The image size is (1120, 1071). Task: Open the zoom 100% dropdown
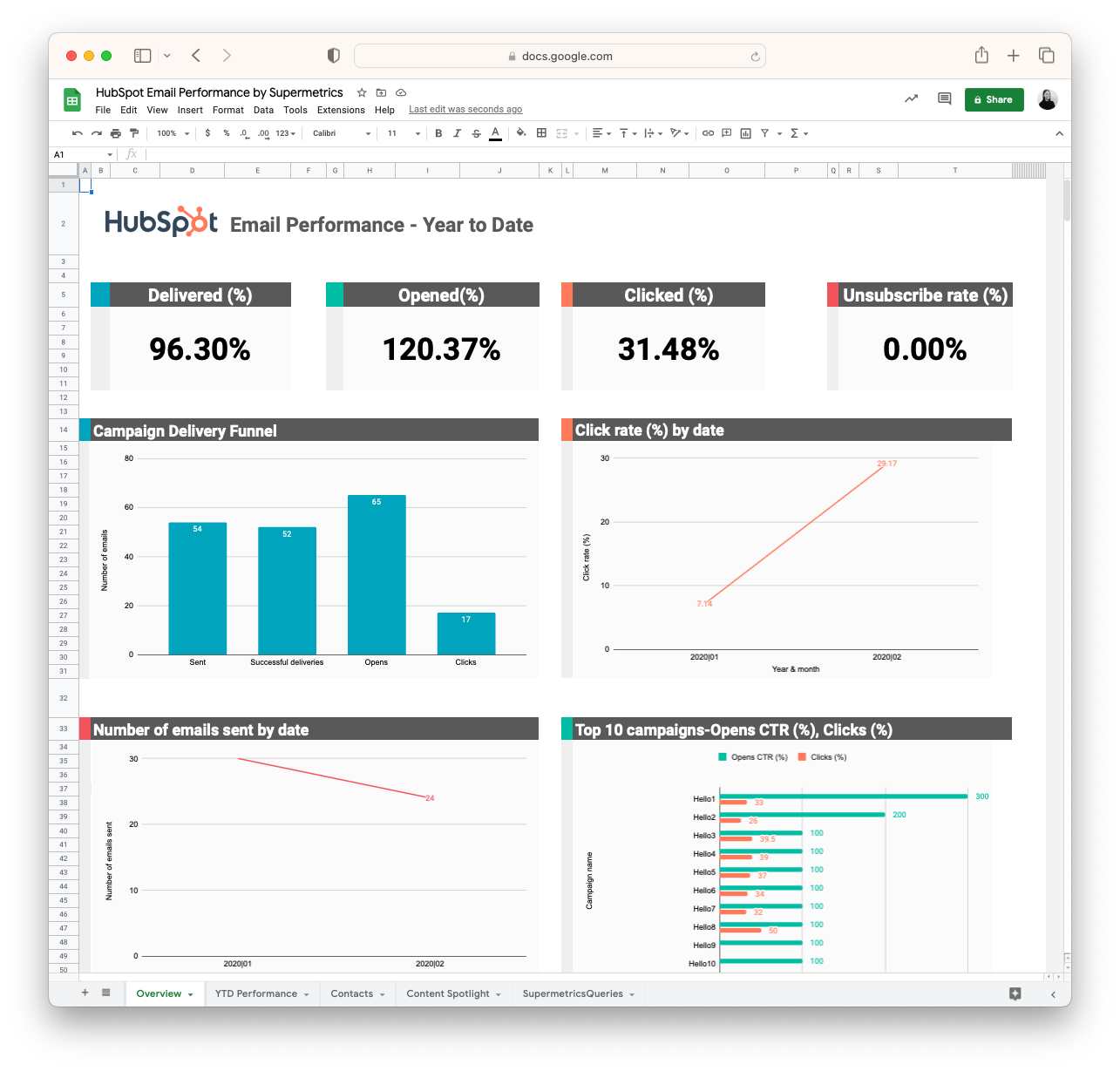(171, 133)
